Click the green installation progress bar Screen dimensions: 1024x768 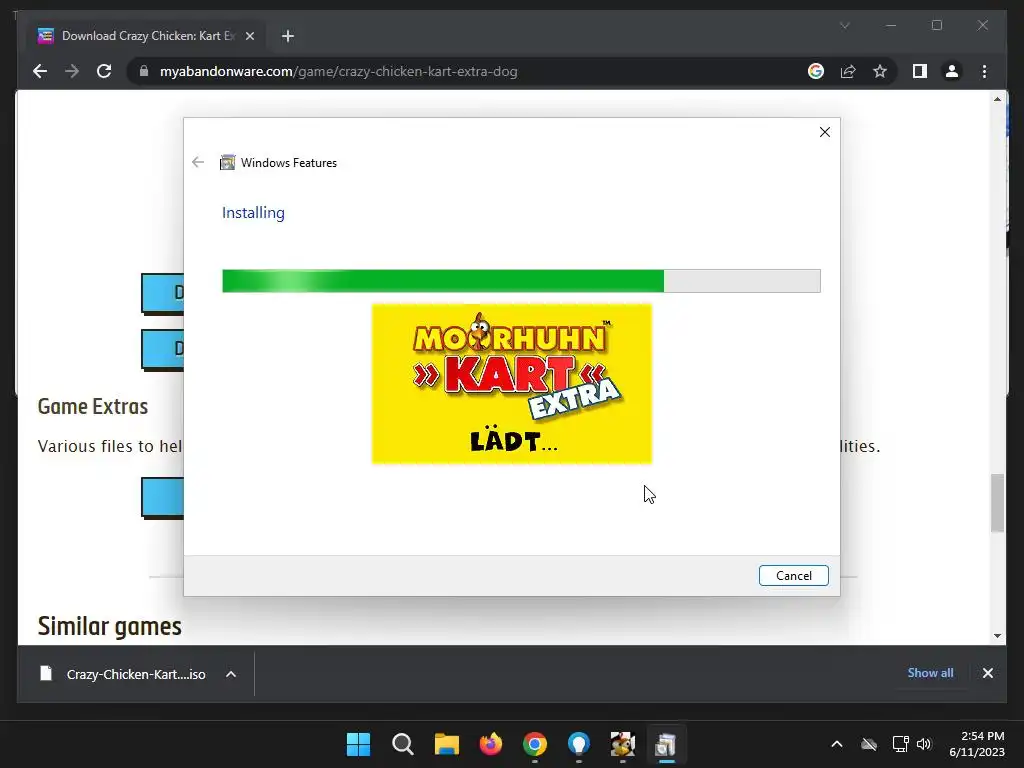521,281
